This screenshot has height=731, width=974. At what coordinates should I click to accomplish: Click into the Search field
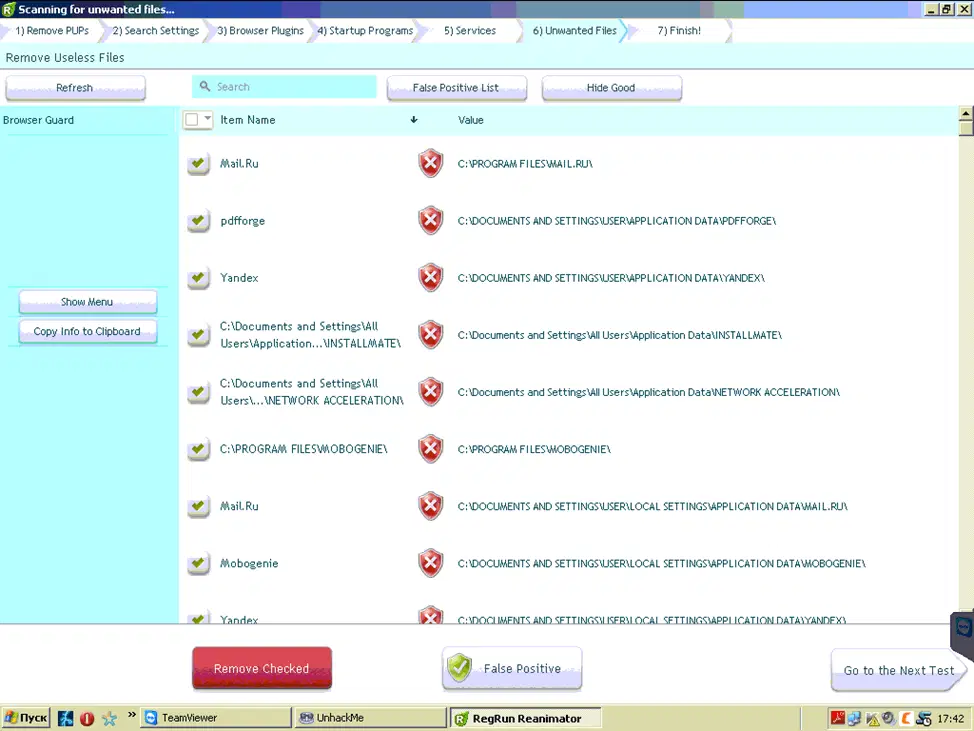click(x=284, y=86)
